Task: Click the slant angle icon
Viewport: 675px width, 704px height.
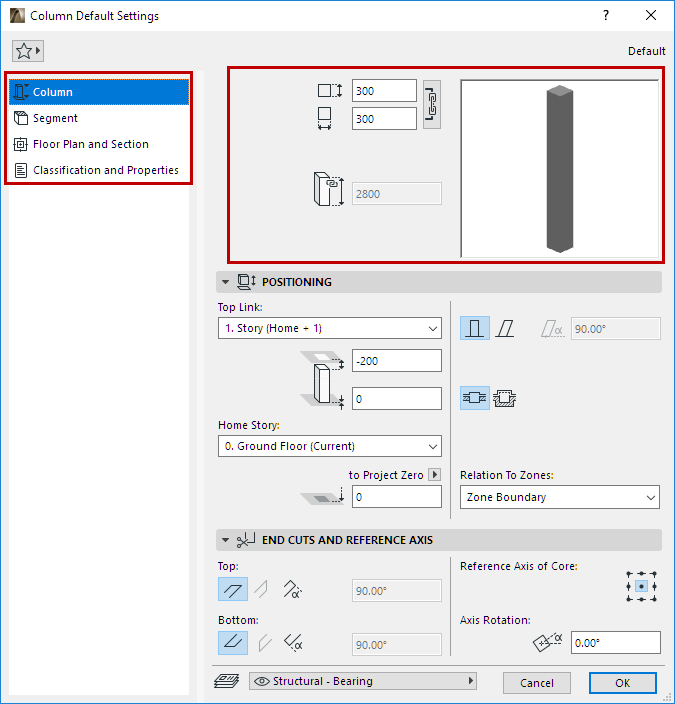Action: pos(552,329)
